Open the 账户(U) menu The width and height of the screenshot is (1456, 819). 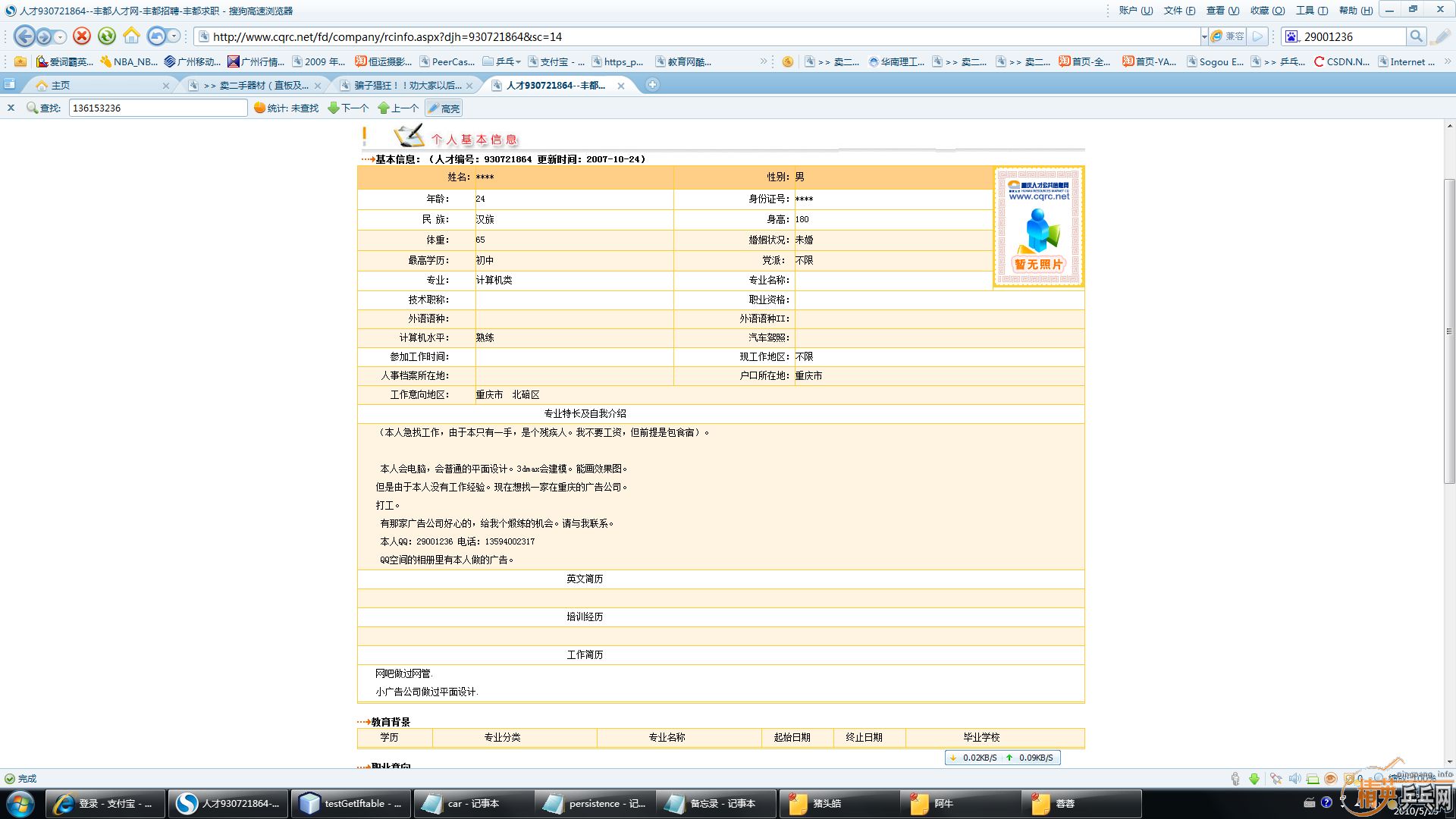point(1135,11)
